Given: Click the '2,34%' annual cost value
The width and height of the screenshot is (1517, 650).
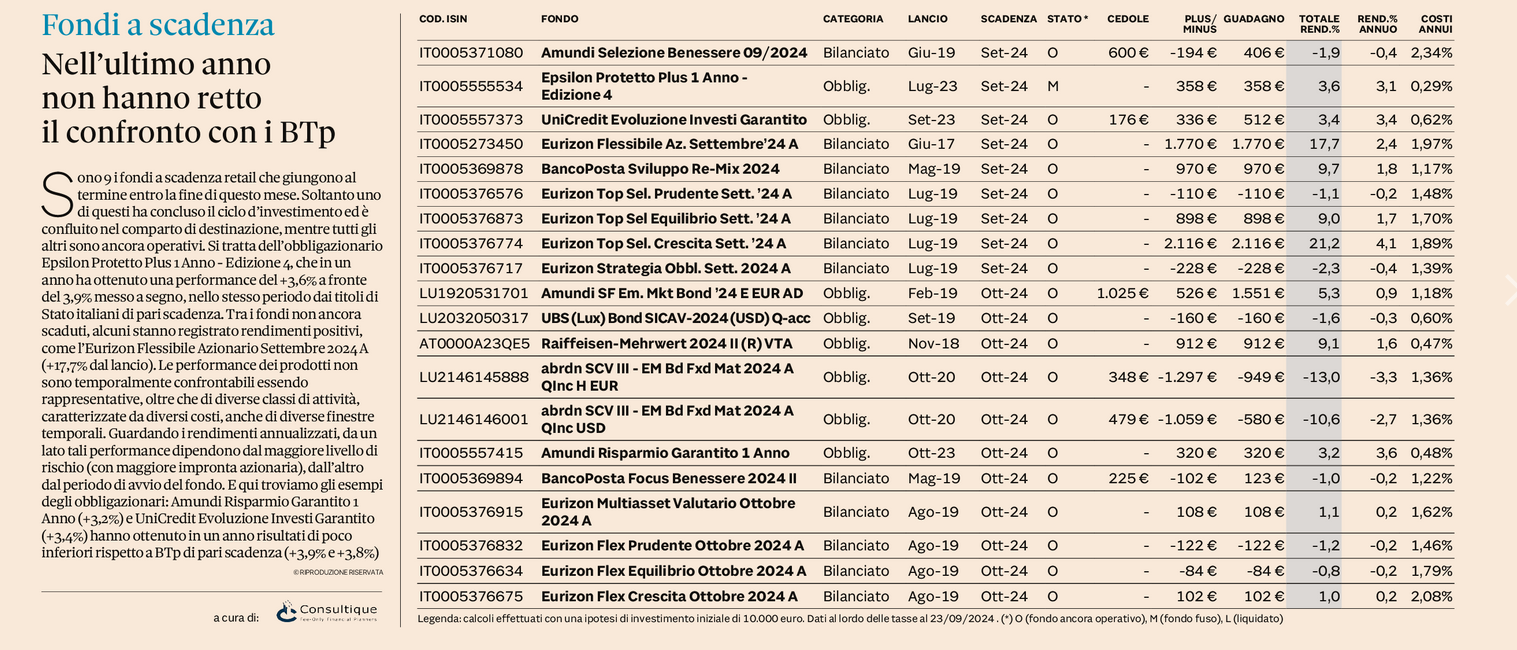Looking at the screenshot, I should click(1432, 53).
